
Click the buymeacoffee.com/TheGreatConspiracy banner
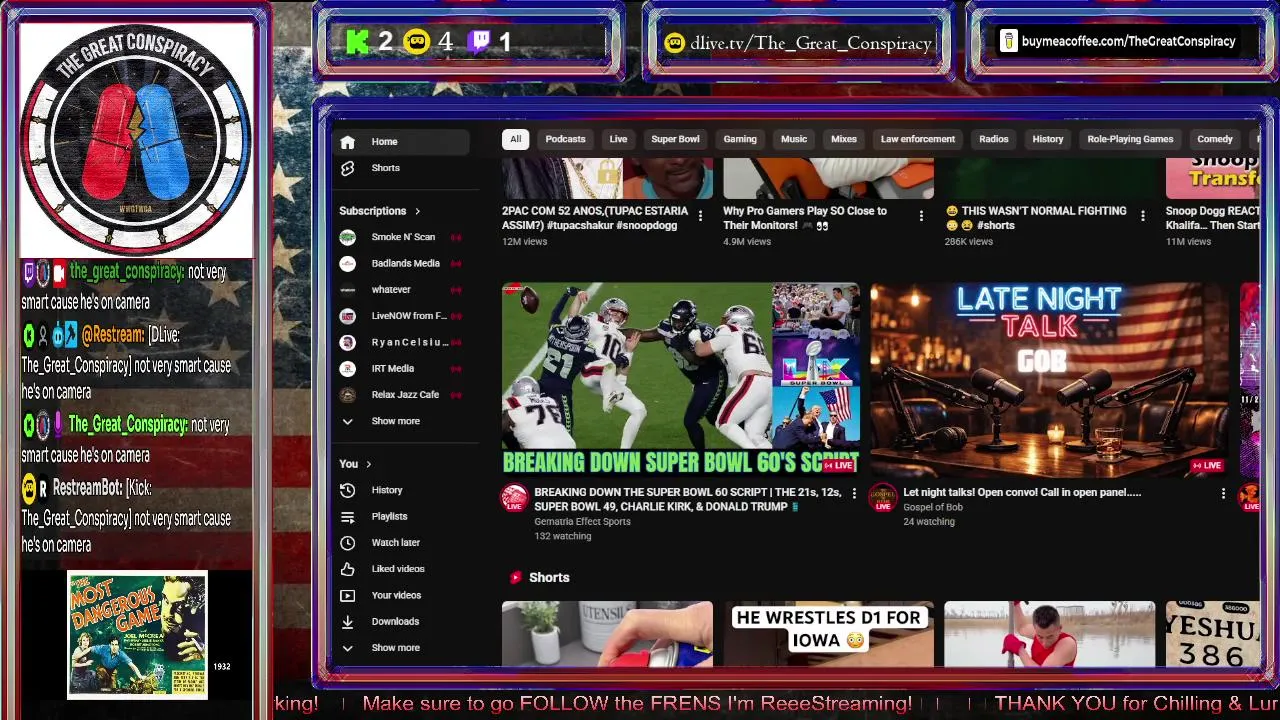(1120, 42)
